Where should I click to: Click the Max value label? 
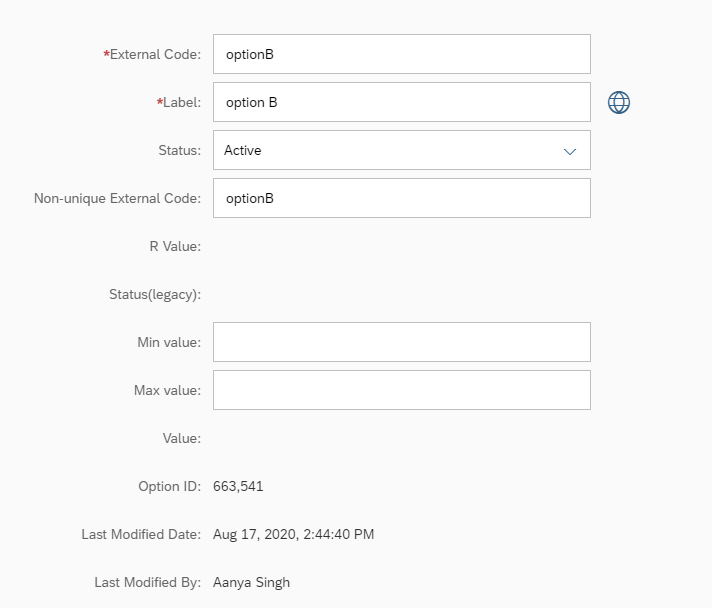pyautogui.click(x=167, y=391)
